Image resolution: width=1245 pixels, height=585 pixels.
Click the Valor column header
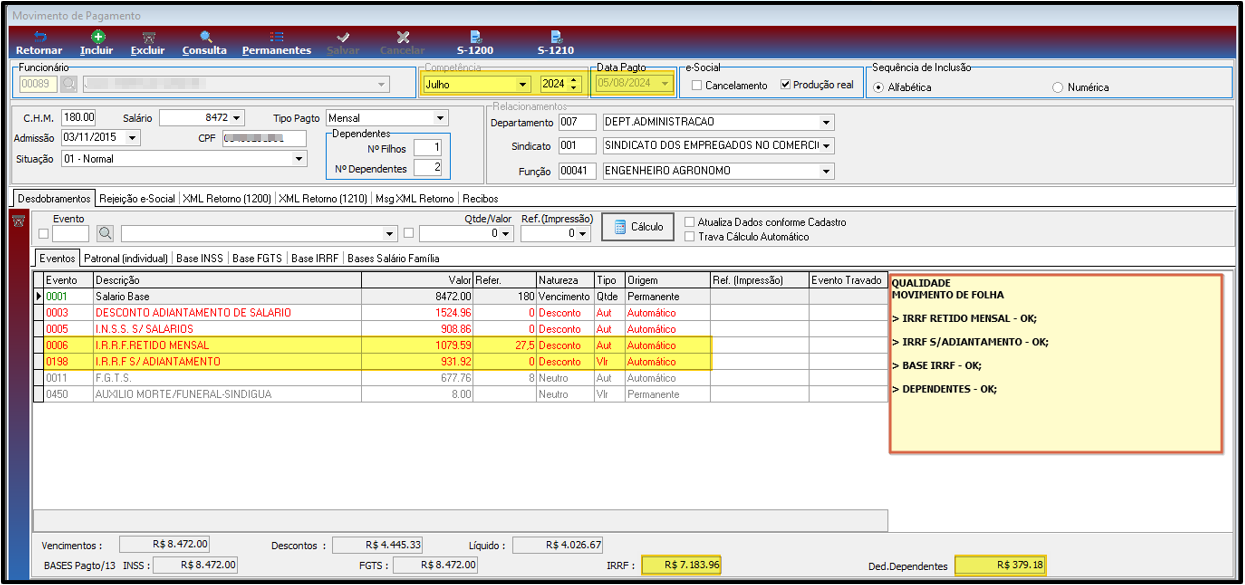click(x=417, y=281)
